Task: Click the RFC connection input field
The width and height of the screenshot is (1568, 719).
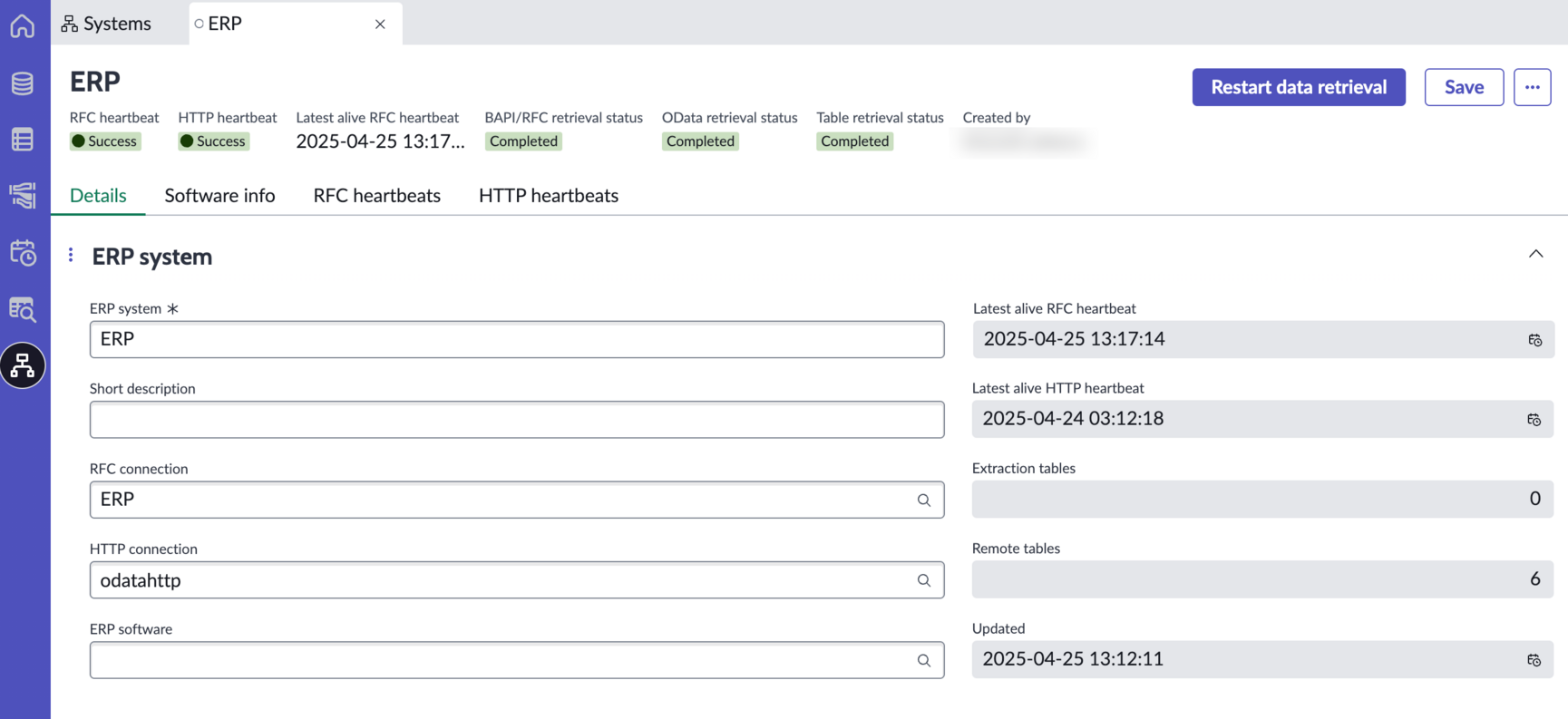Action: click(517, 500)
